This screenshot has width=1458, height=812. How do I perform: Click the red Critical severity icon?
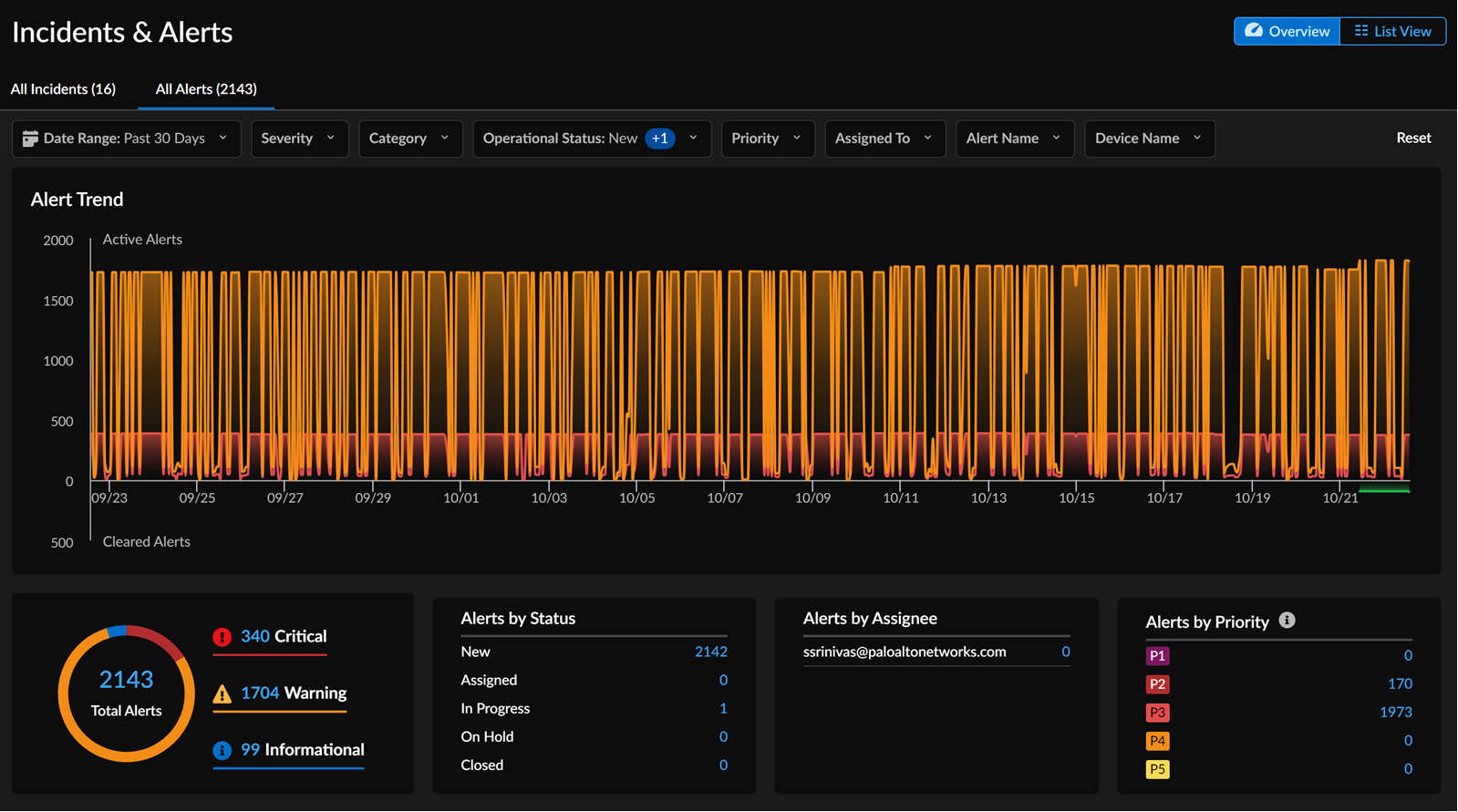(x=222, y=637)
